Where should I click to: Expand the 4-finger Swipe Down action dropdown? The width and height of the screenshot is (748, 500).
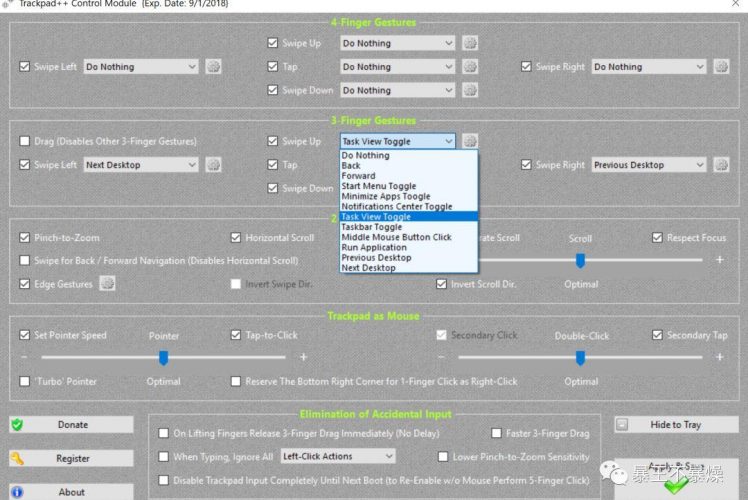point(397,90)
